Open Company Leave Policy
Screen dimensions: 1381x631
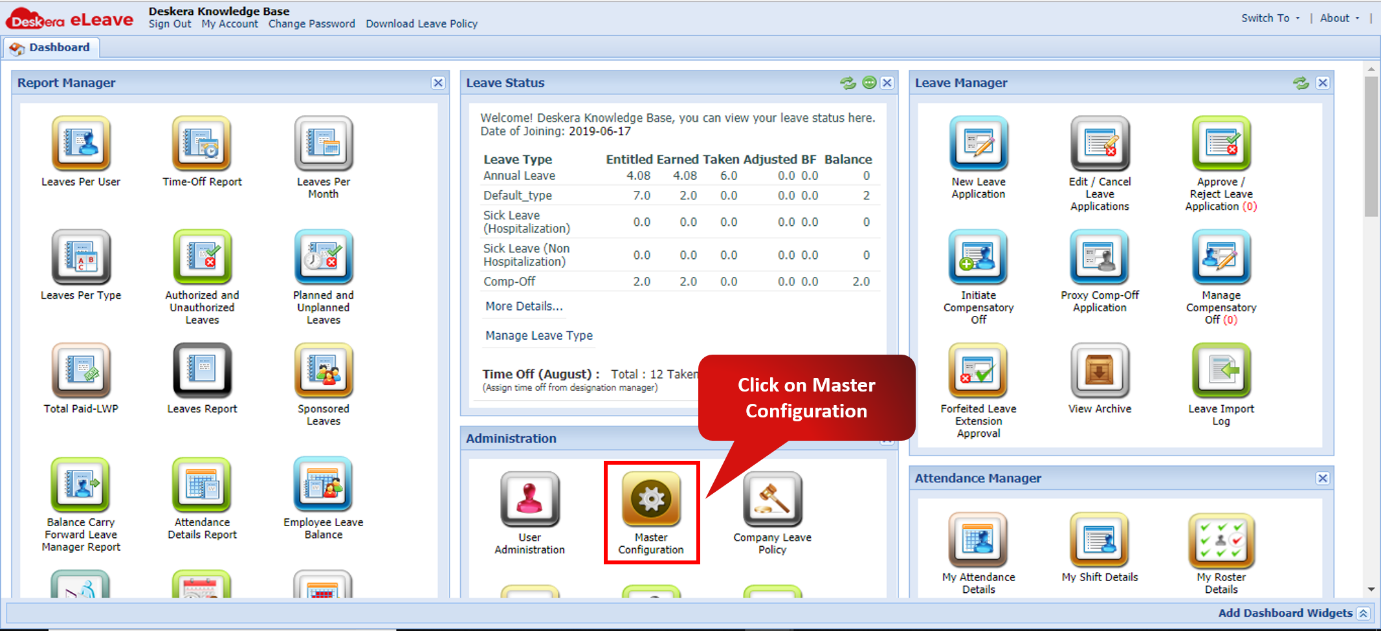coord(772,500)
